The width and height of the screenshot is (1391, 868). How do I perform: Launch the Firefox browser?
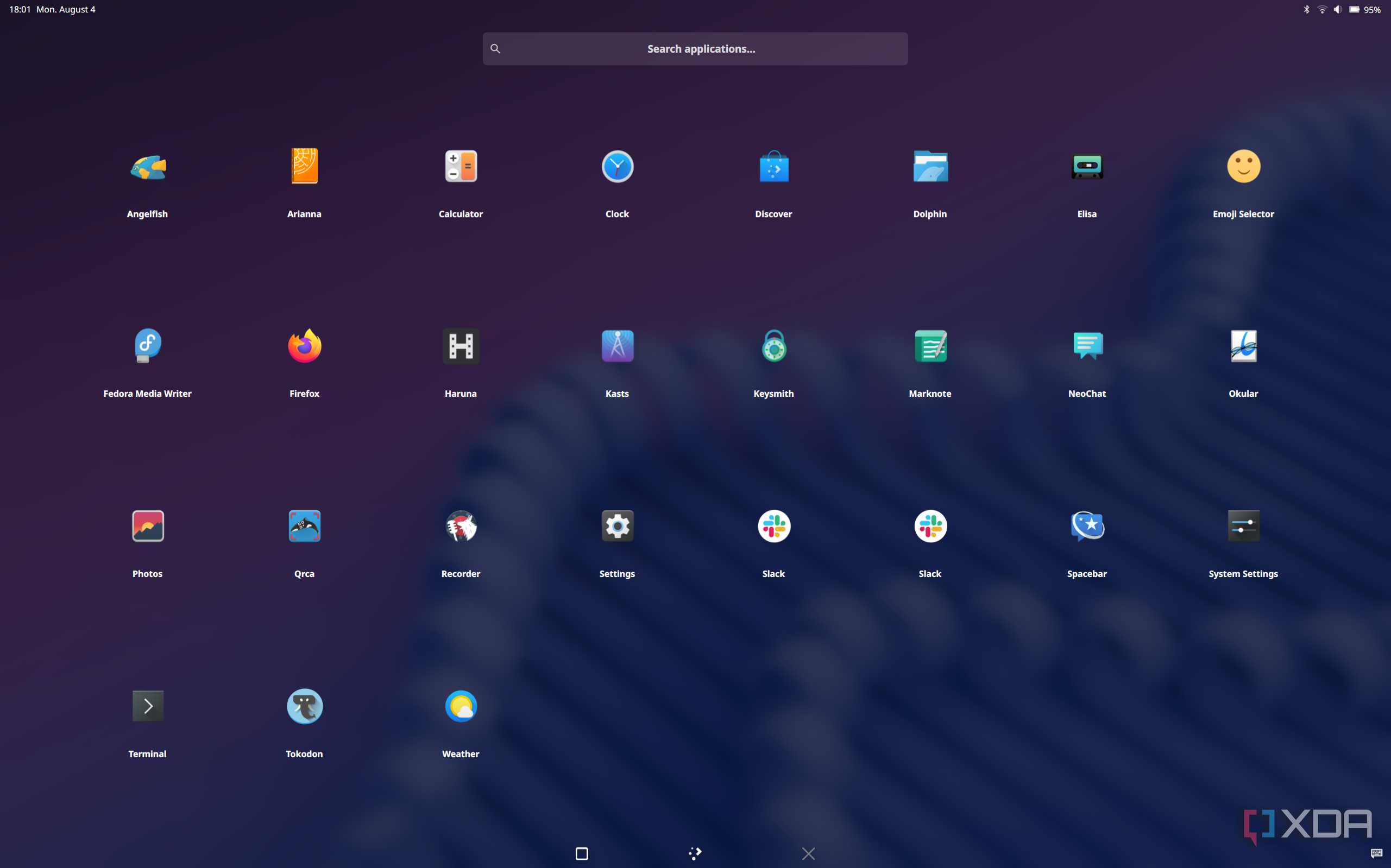pos(304,346)
